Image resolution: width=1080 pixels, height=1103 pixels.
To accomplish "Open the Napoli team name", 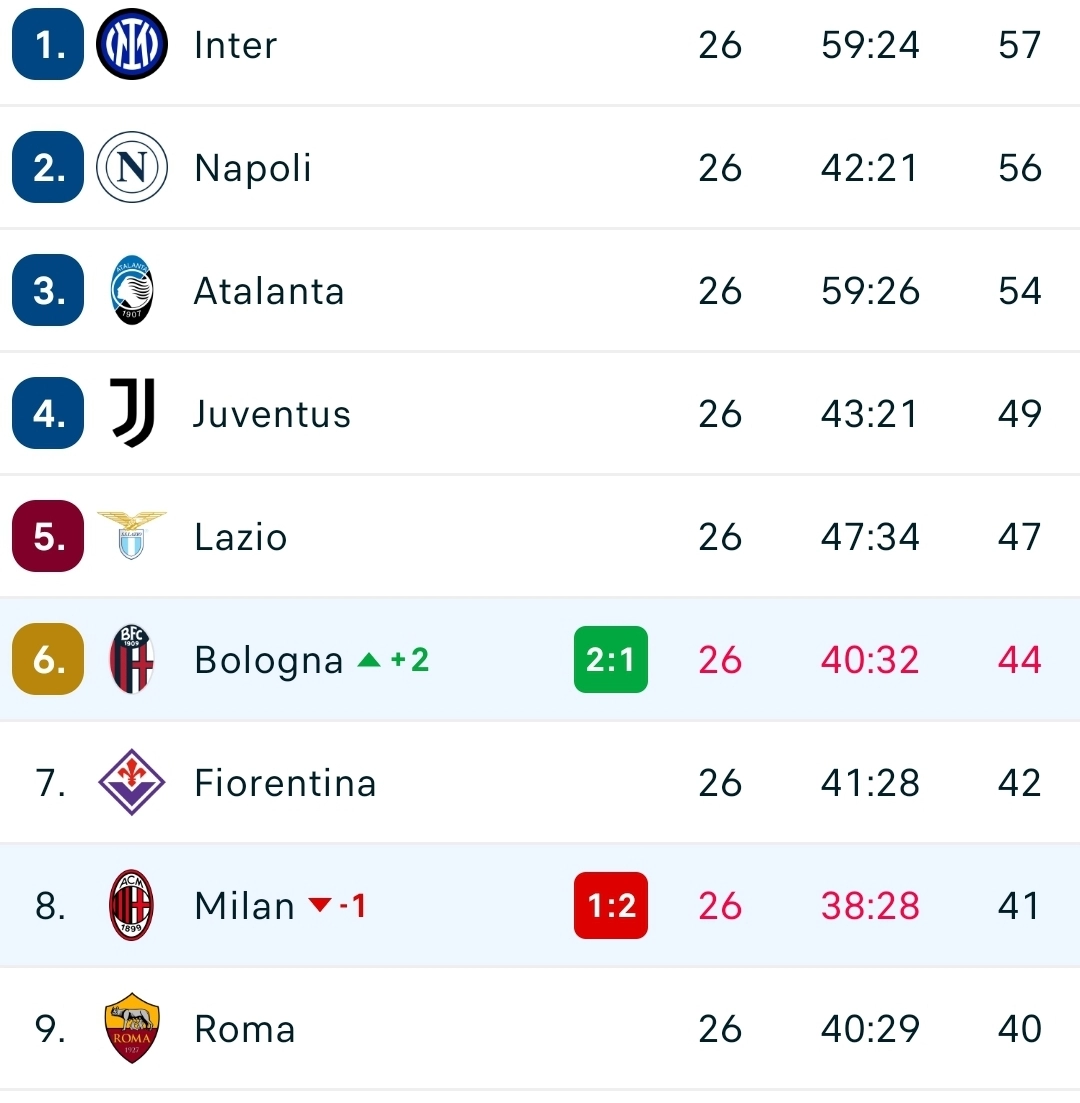I will point(252,168).
